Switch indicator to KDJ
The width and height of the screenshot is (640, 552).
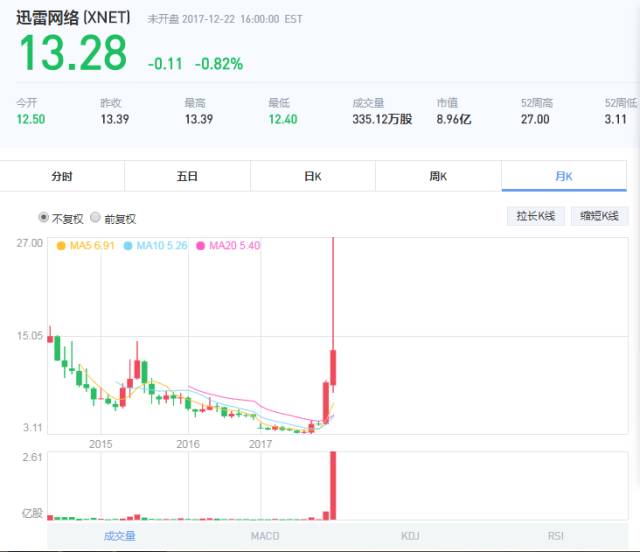[410, 536]
